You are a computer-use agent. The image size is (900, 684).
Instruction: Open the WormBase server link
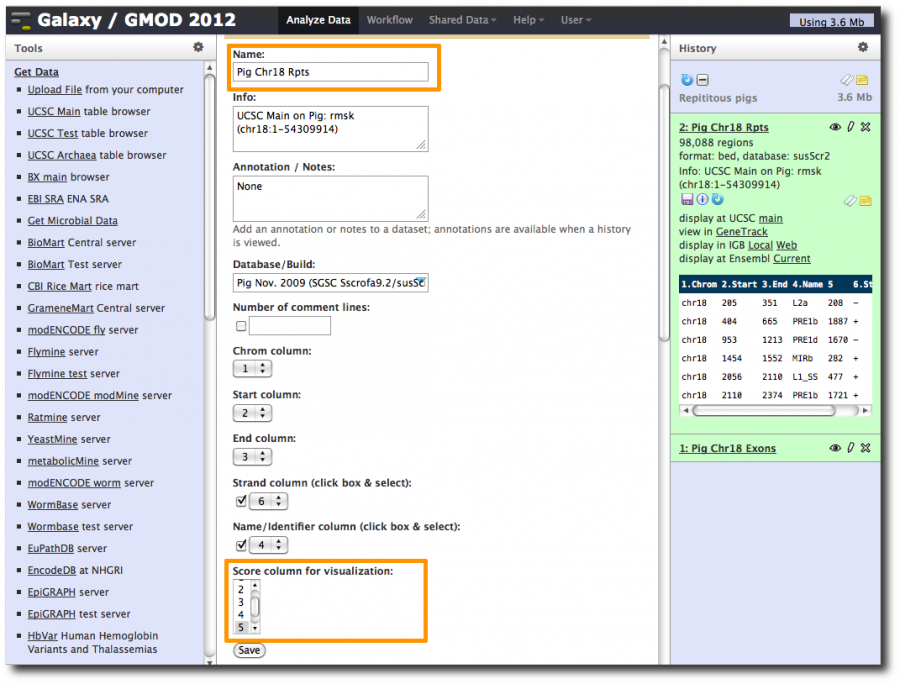(x=53, y=504)
